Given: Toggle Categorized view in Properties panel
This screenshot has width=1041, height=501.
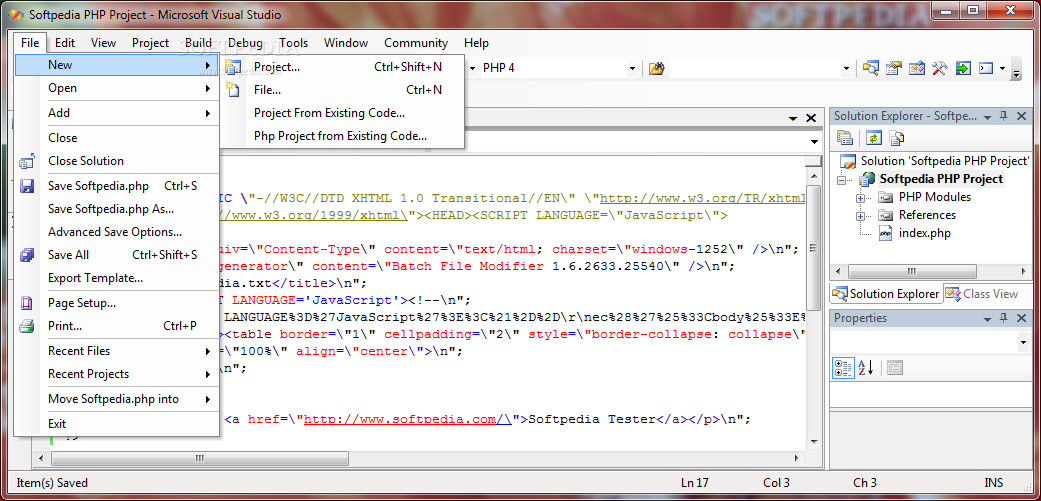Looking at the screenshot, I should (843, 368).
